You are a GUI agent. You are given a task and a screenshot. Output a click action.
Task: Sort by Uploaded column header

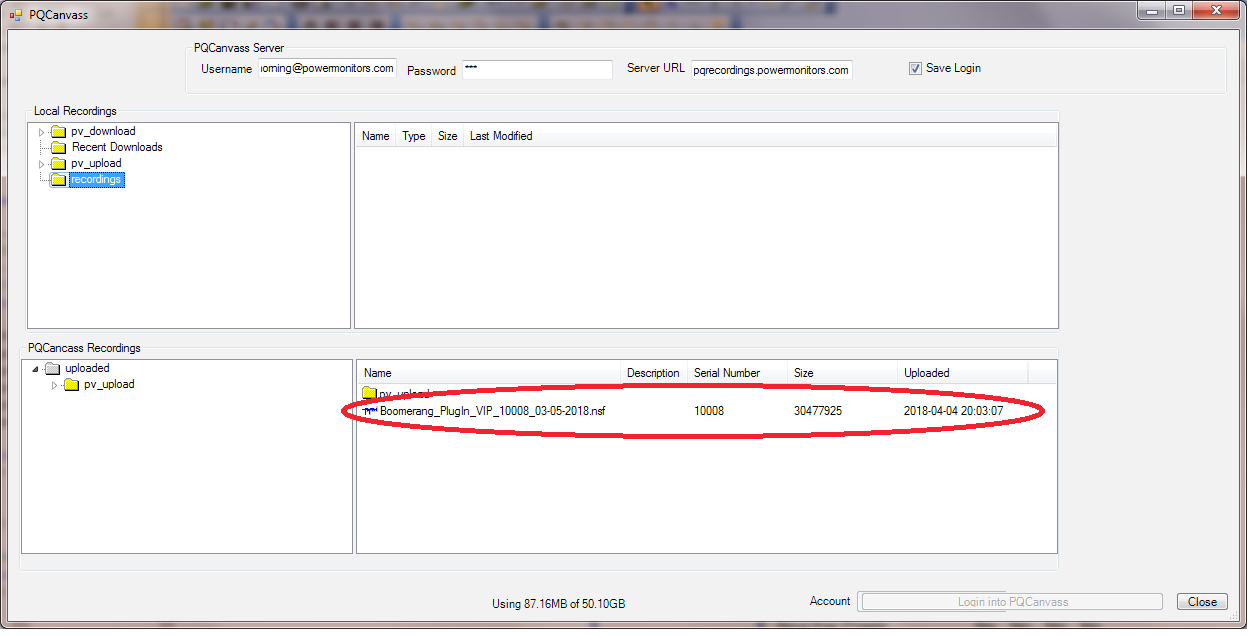(926, 373)
